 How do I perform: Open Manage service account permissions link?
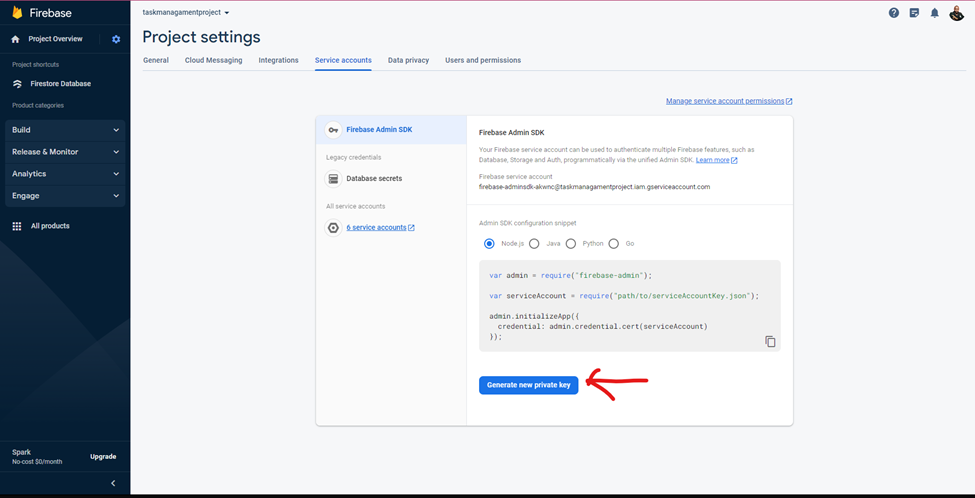click(725, 101)
